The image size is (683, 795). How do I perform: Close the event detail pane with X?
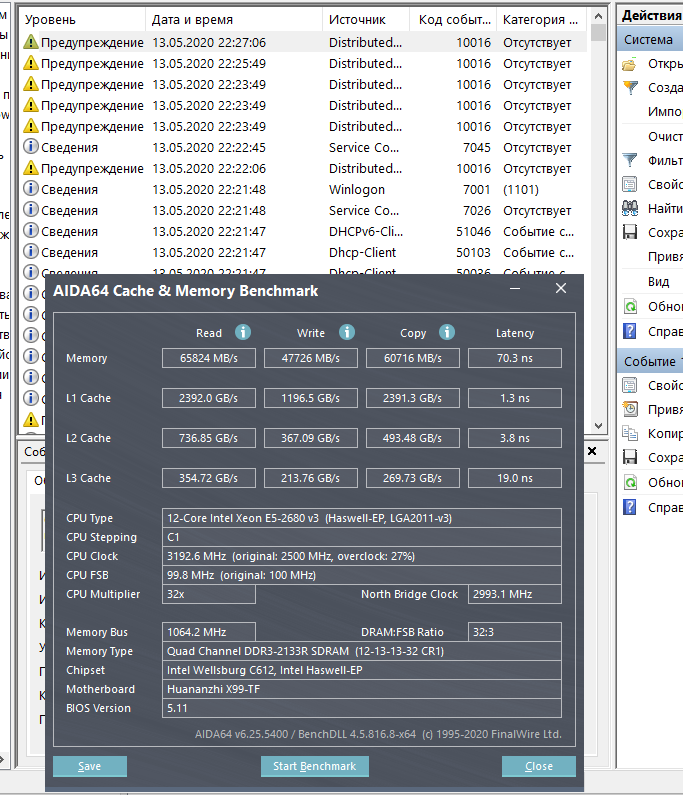click(x=592, y=451)
